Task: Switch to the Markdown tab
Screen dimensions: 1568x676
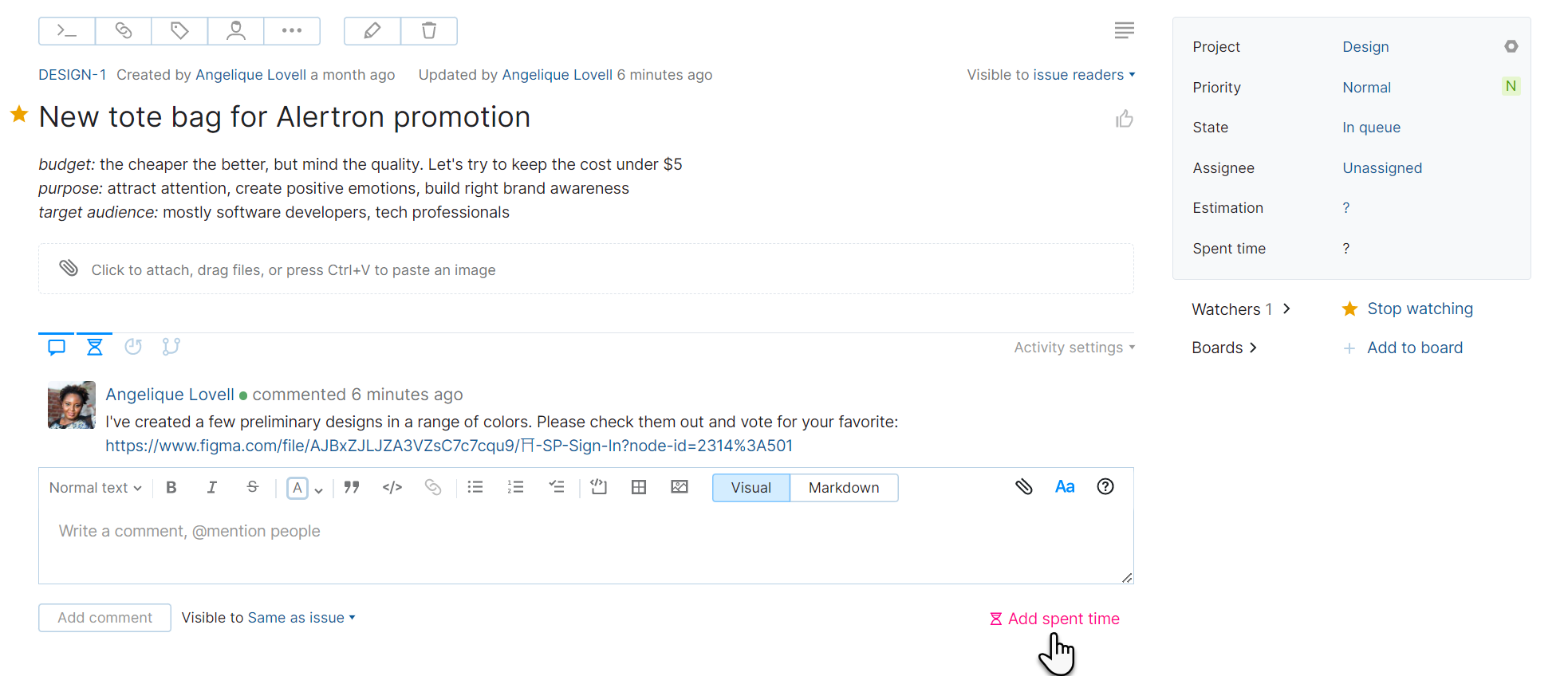Action: point(843,487)
